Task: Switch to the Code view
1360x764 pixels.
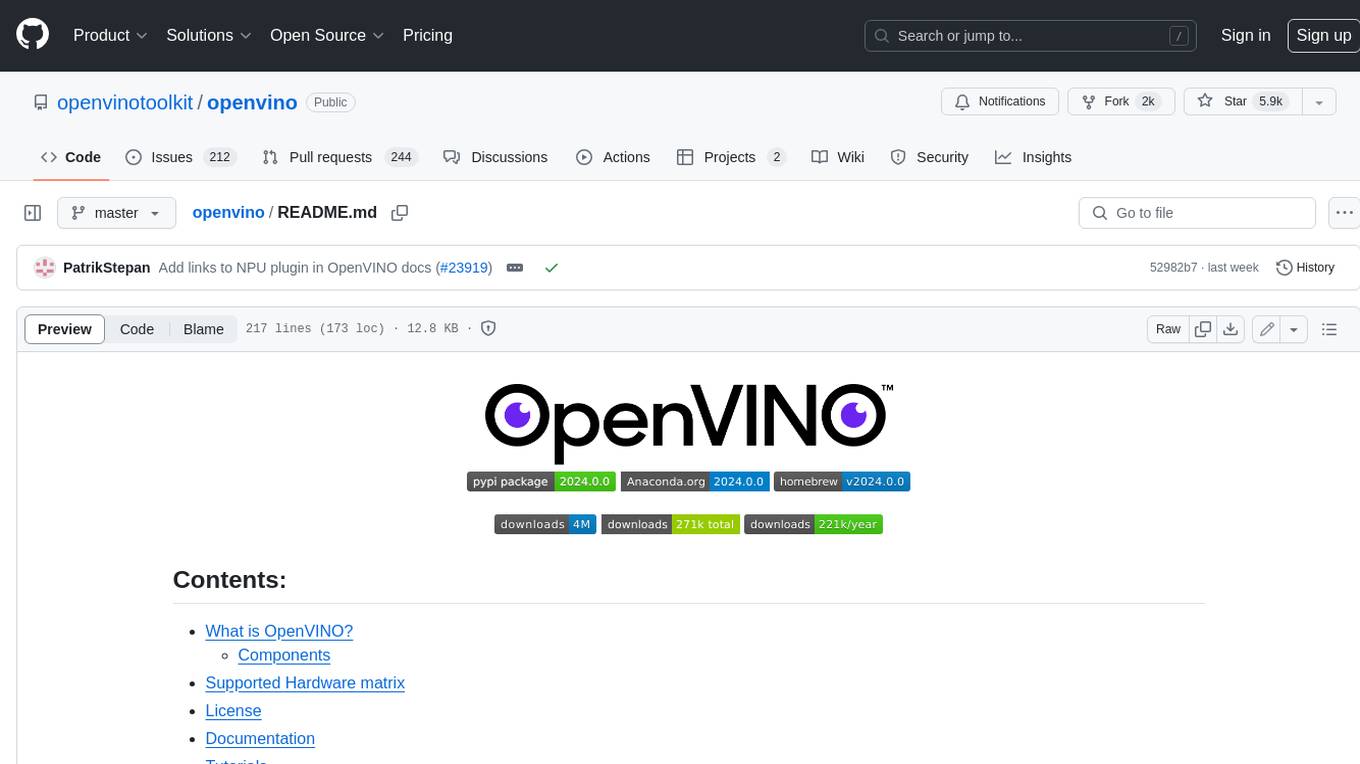Action: point(137,329)
